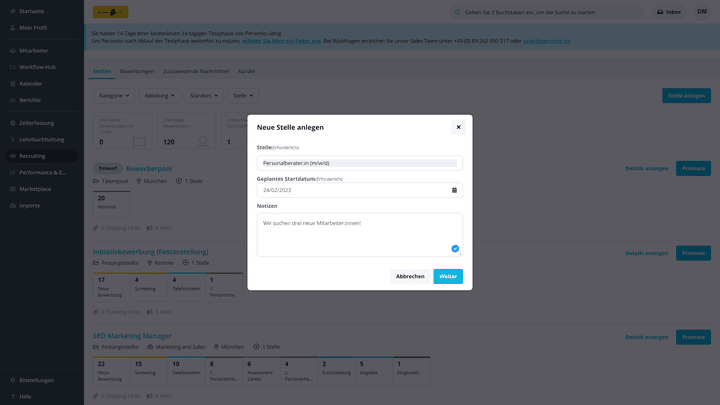720x405 pixels.
Task: Click the Abbrechen button
Action: (x=410, y=276)
